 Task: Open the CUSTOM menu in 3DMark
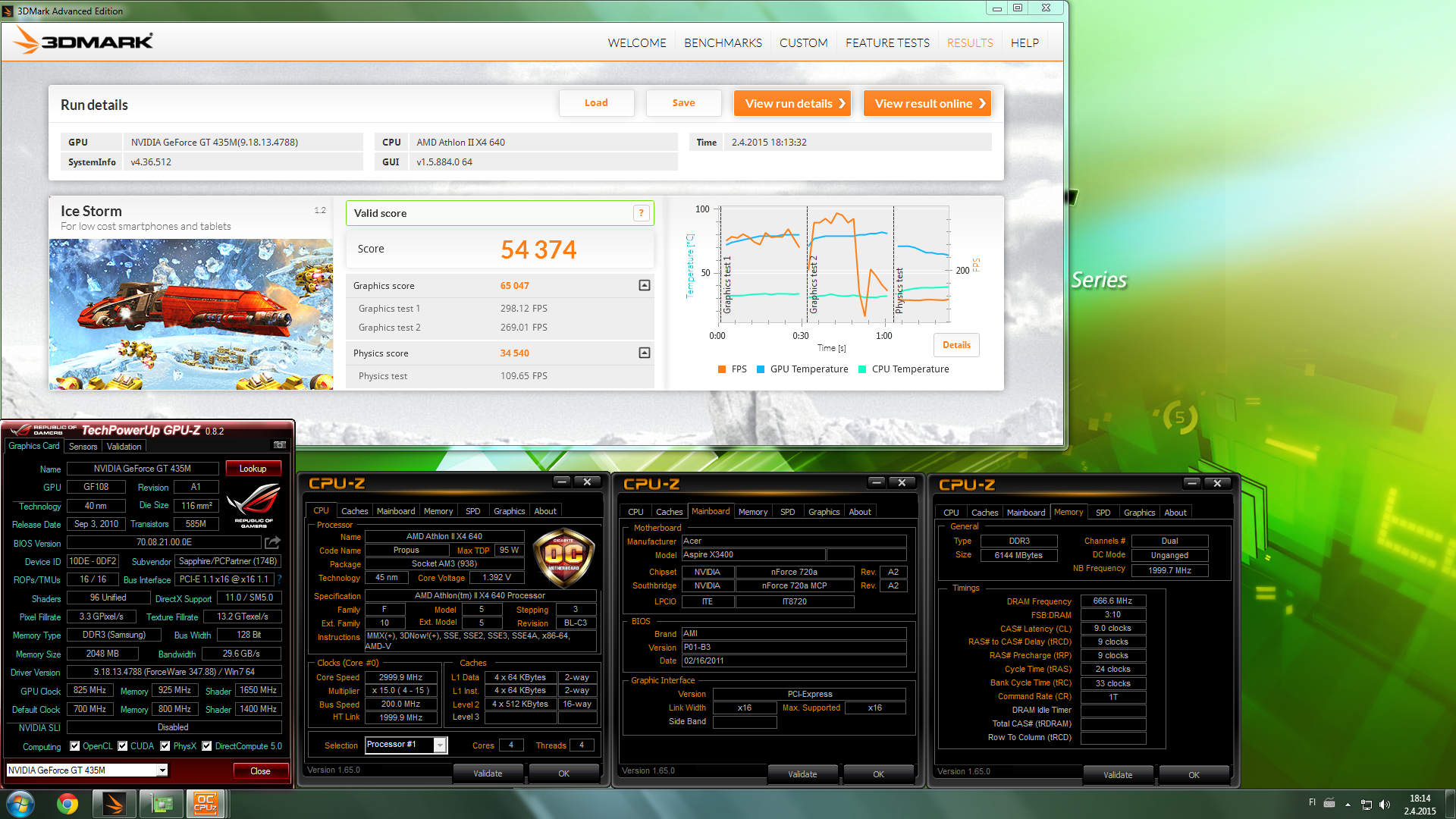tap(803, 43)
